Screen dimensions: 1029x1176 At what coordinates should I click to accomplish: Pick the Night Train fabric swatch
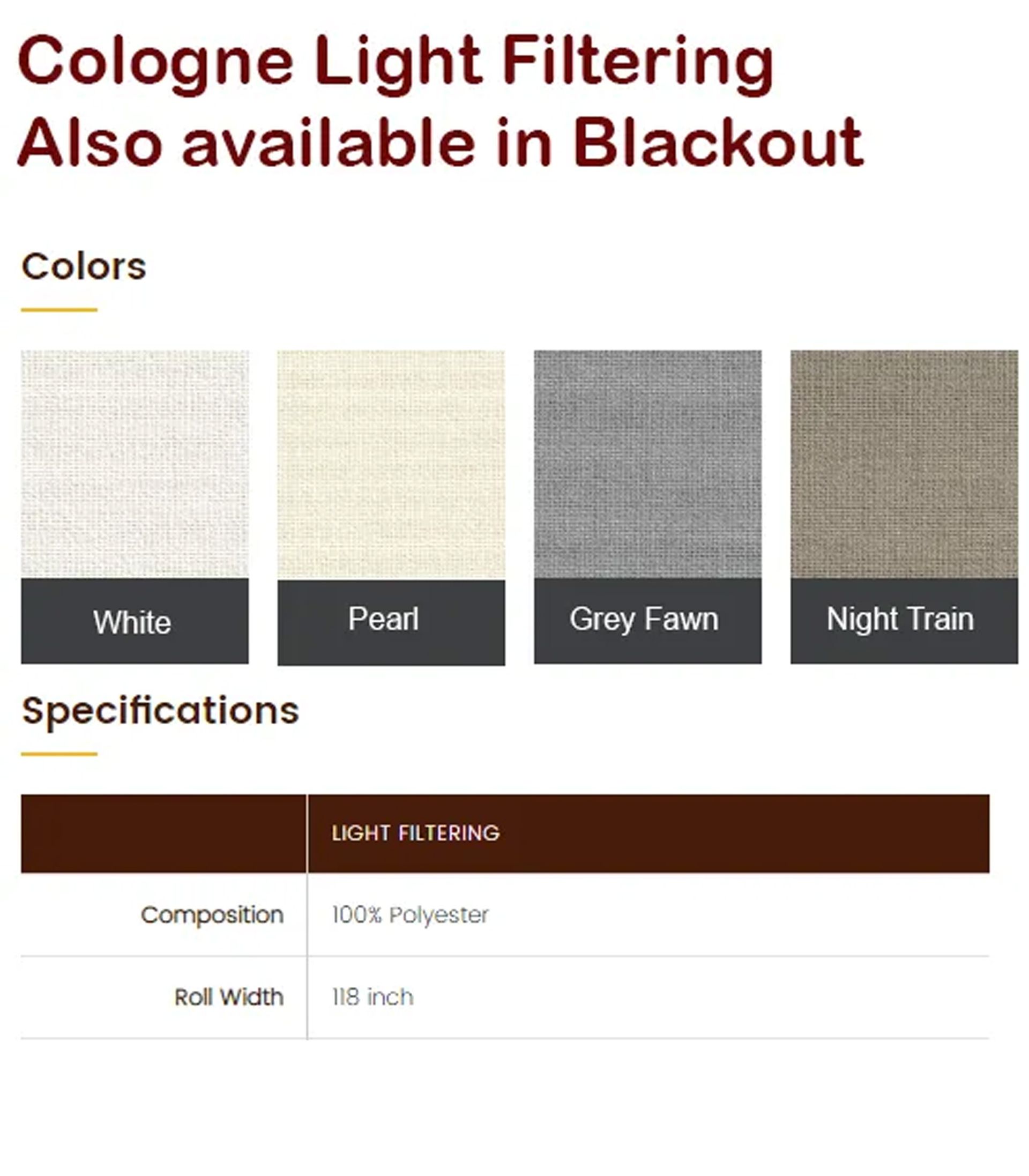(x=904, y=464)
